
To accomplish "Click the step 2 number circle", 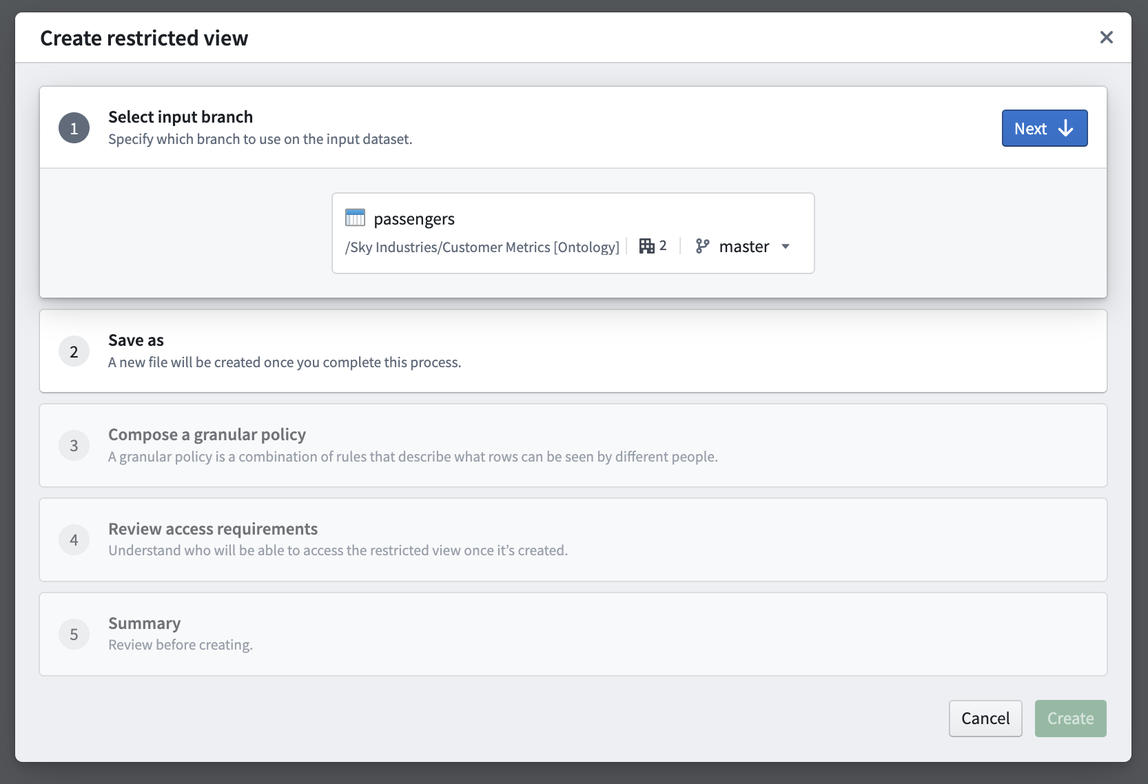I will point(74,351).
